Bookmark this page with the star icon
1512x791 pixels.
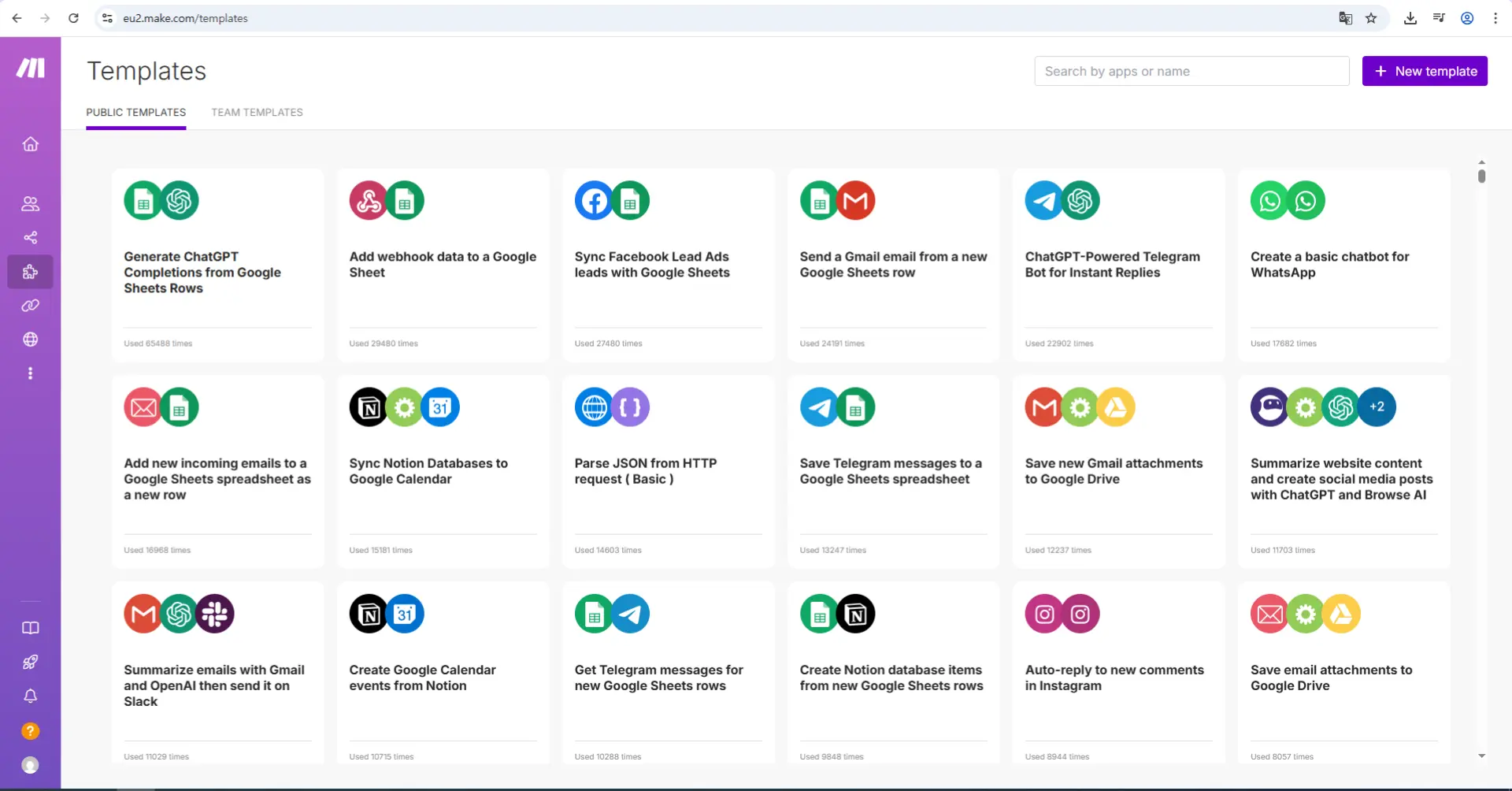coord(1371,18)
